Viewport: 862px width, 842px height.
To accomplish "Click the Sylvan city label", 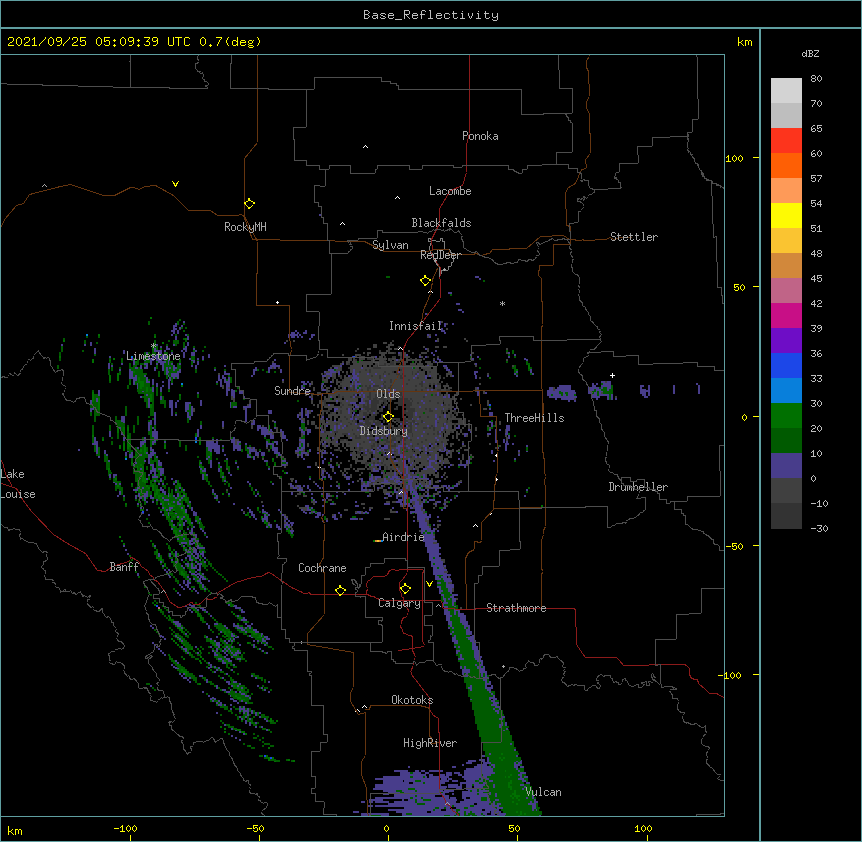I will pos(390,245).
